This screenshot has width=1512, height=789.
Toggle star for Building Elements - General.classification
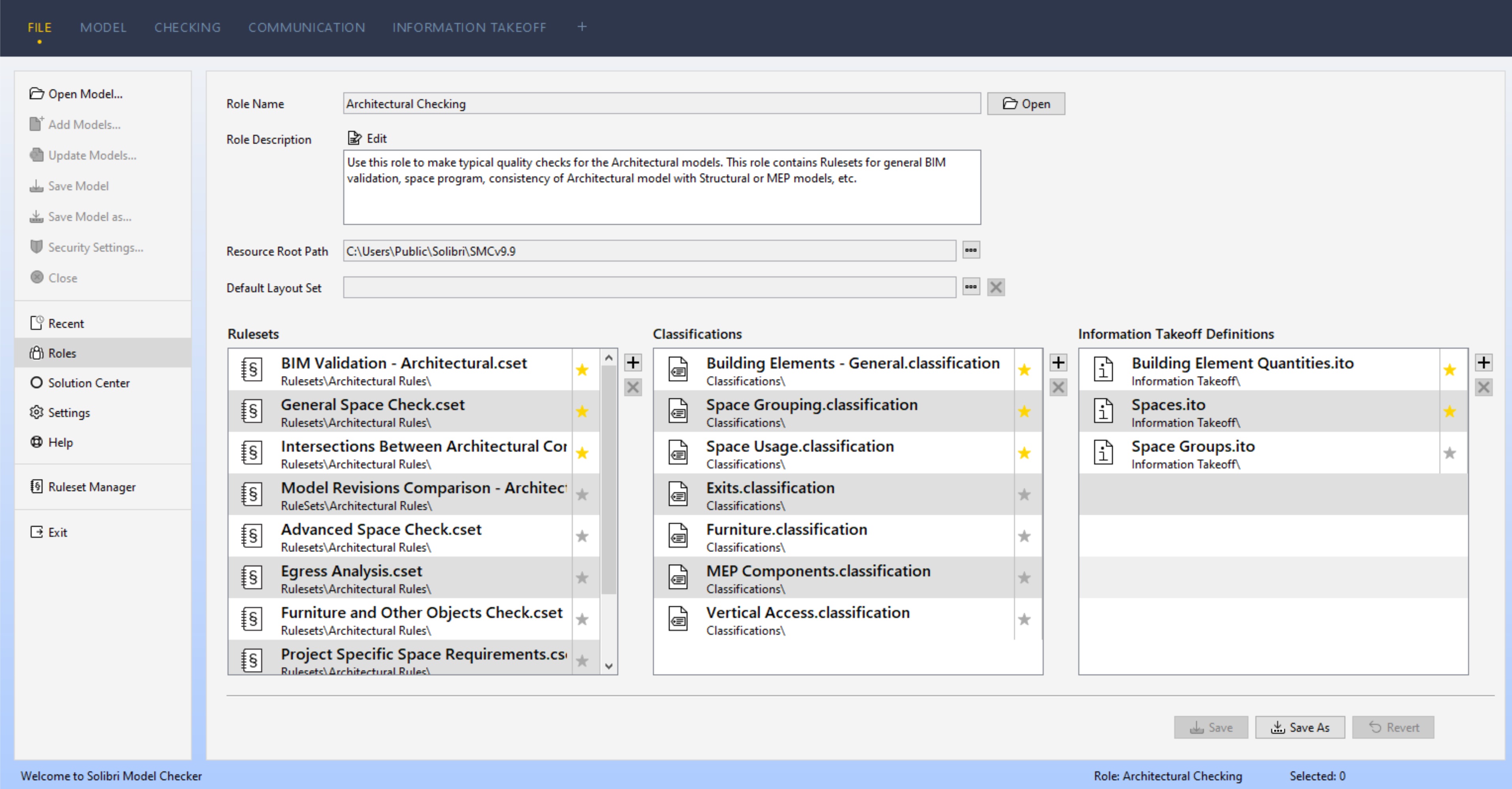click(1025, 370)
